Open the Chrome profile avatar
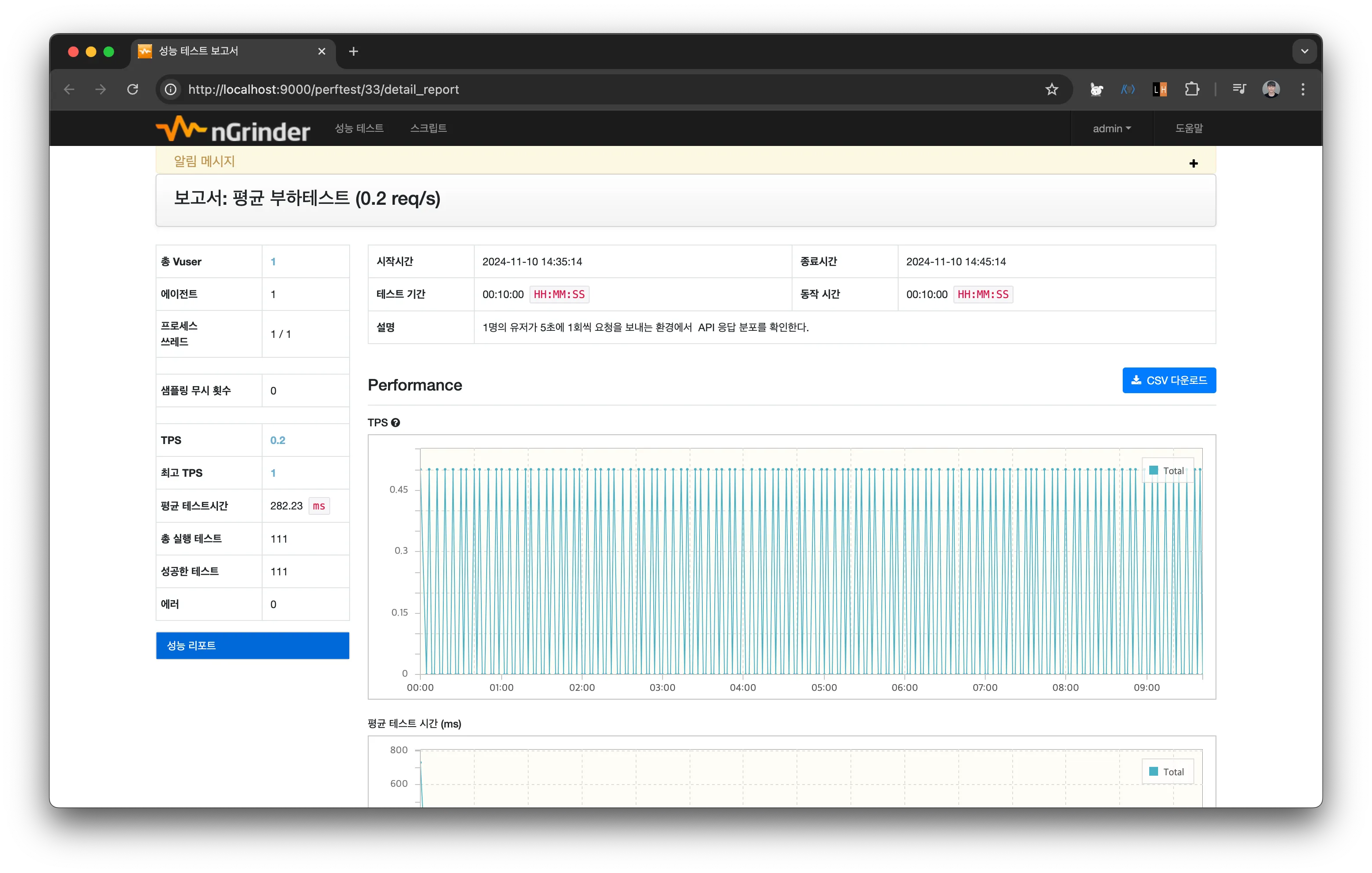Screen dimensions: 1372x873 [x=1271, y=89]
